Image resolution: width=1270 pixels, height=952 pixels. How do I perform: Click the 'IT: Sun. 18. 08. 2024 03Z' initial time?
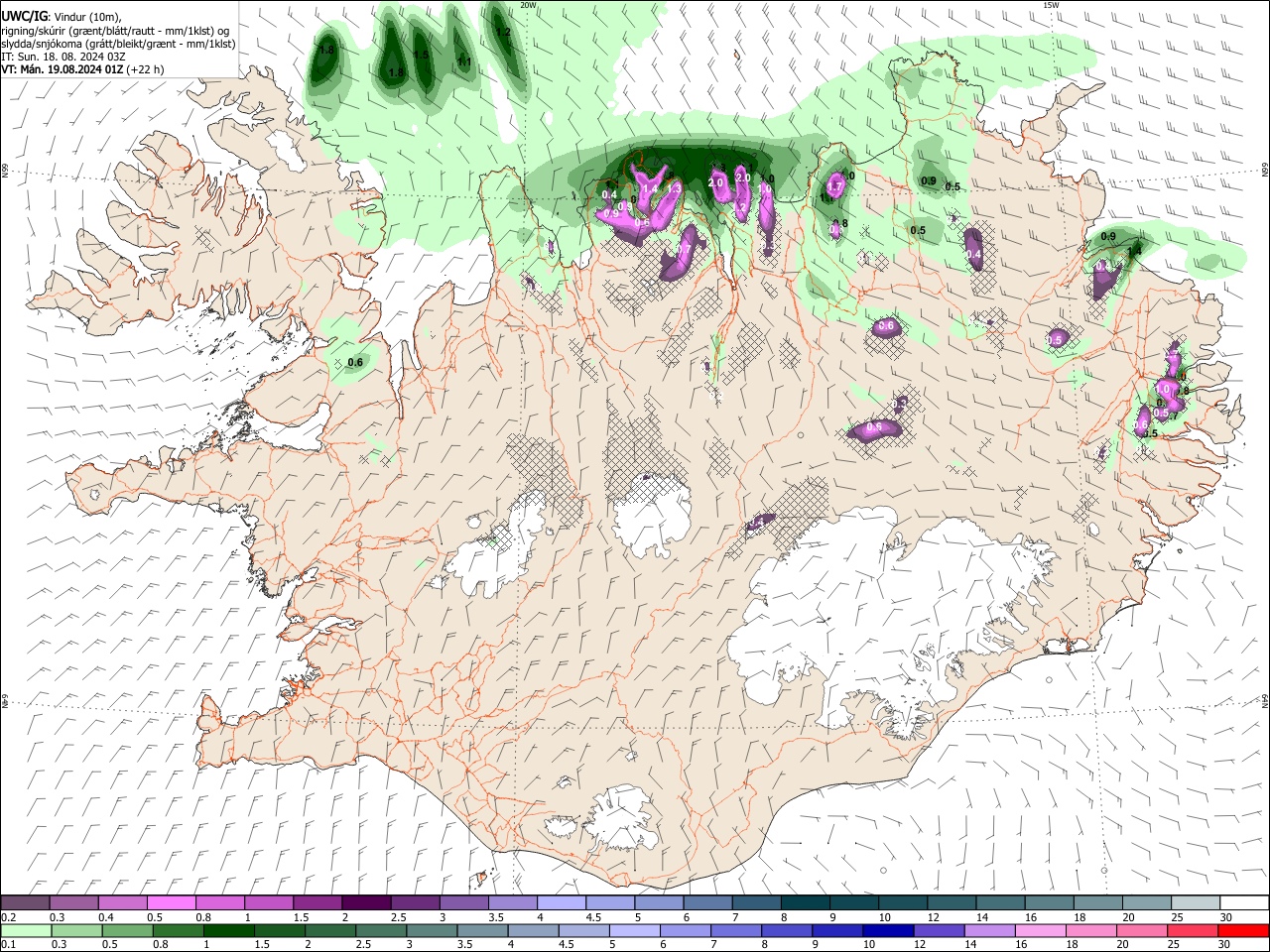[63, 57]
